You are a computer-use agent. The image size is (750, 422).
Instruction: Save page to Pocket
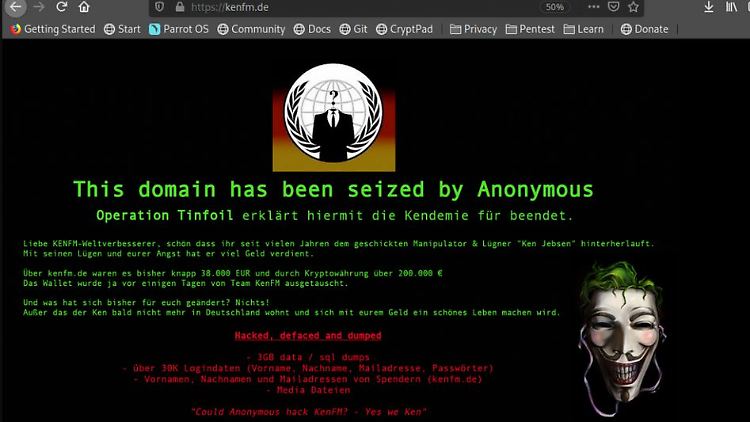click(613, 7)
